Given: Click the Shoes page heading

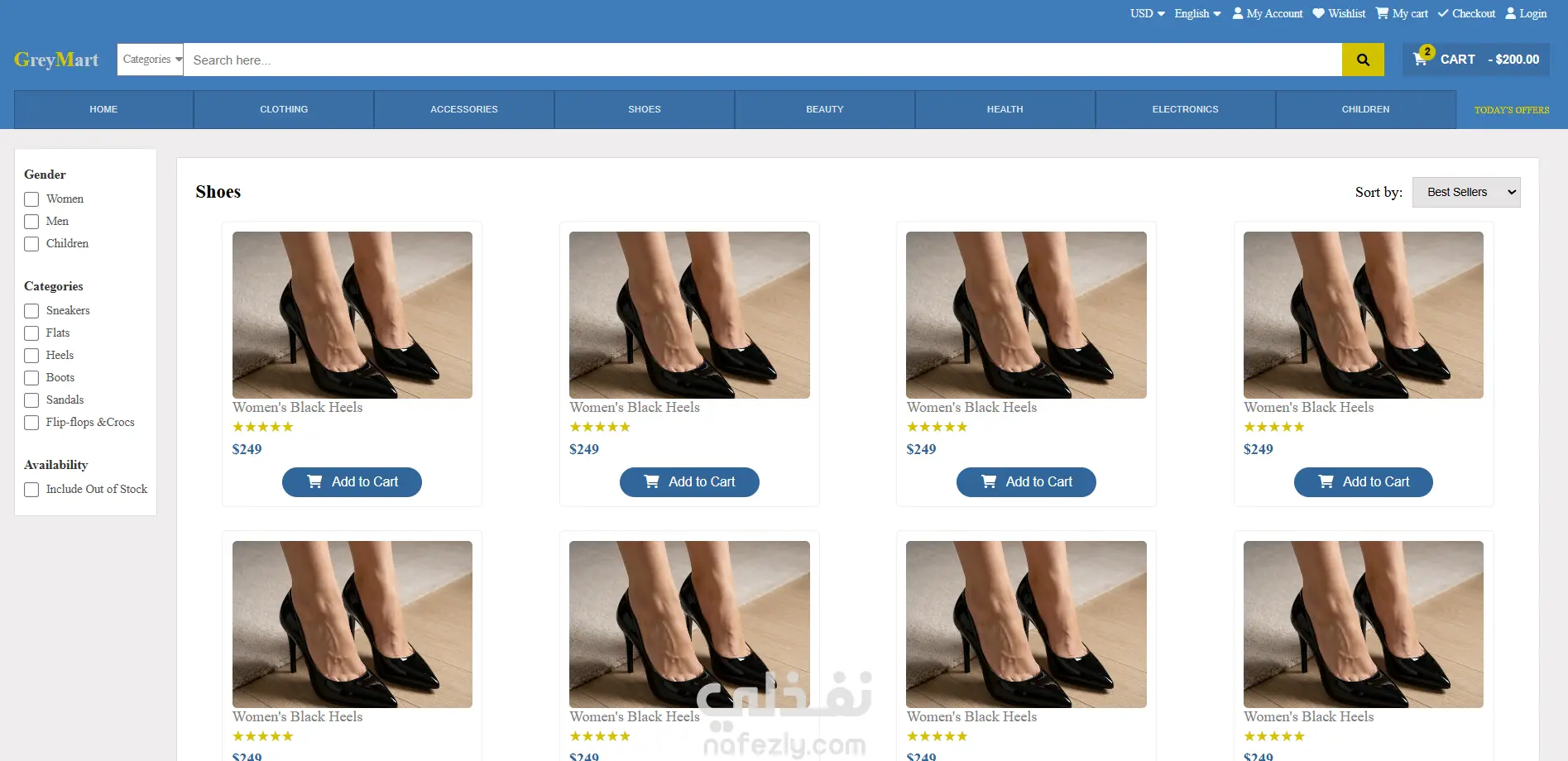Looking at the screenshot, I should 218,192.
